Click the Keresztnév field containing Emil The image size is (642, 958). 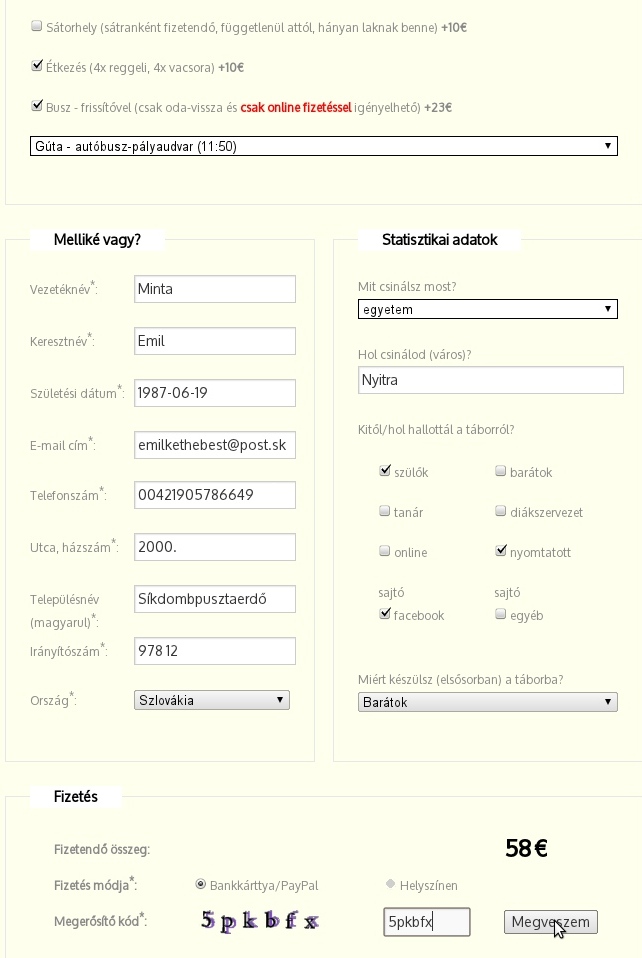pos(215,341)
